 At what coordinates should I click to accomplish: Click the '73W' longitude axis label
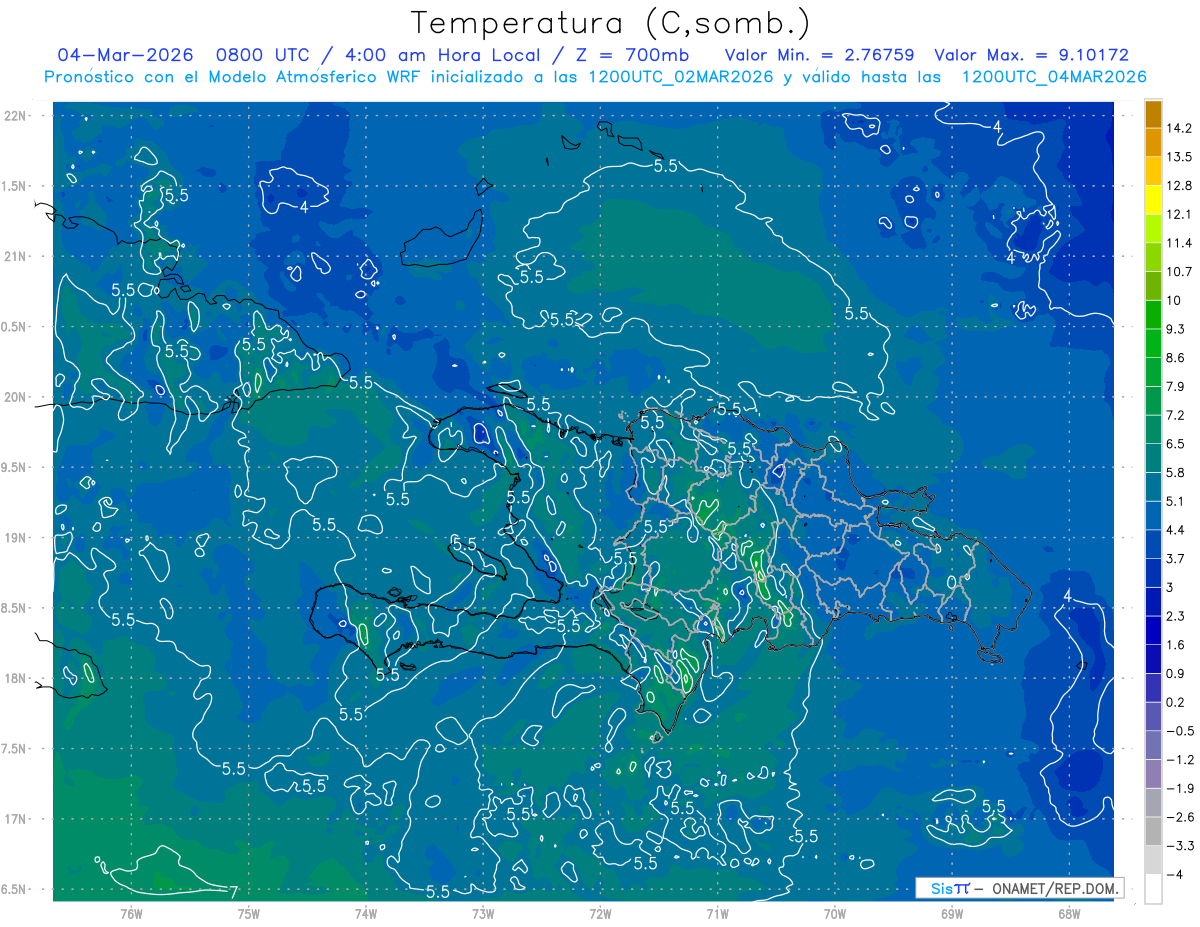(x=483, y=913)
